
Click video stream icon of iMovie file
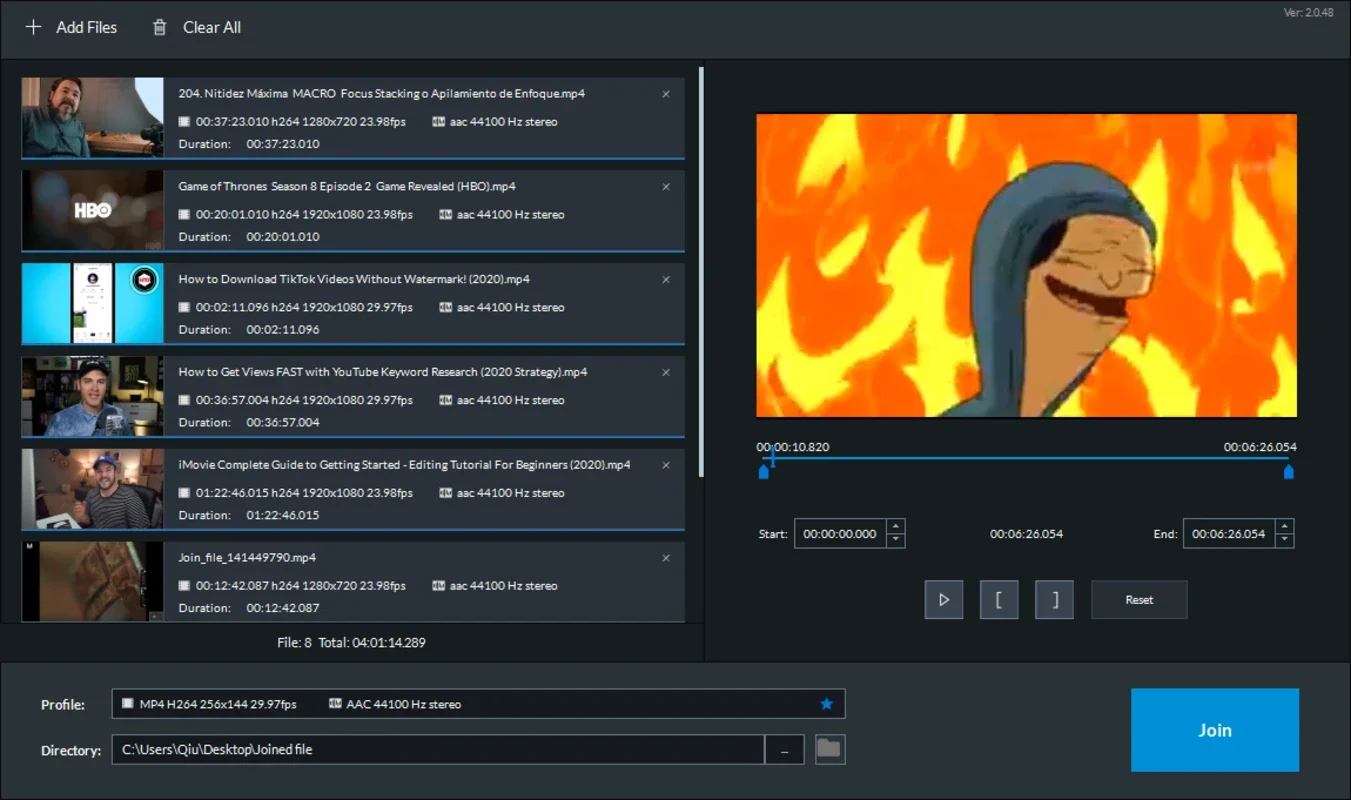184,493
